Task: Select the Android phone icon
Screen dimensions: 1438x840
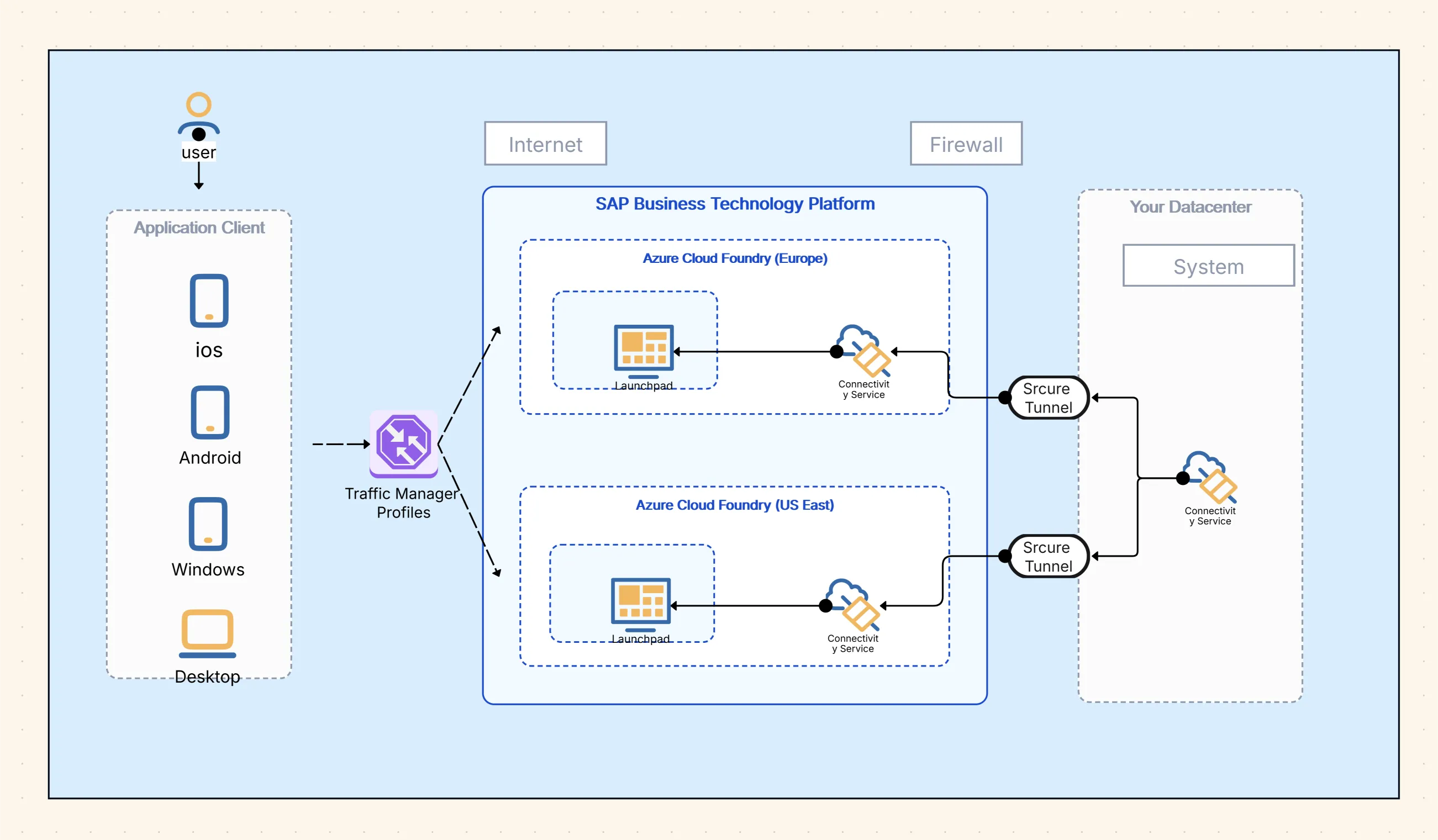Action: (210, 412)
